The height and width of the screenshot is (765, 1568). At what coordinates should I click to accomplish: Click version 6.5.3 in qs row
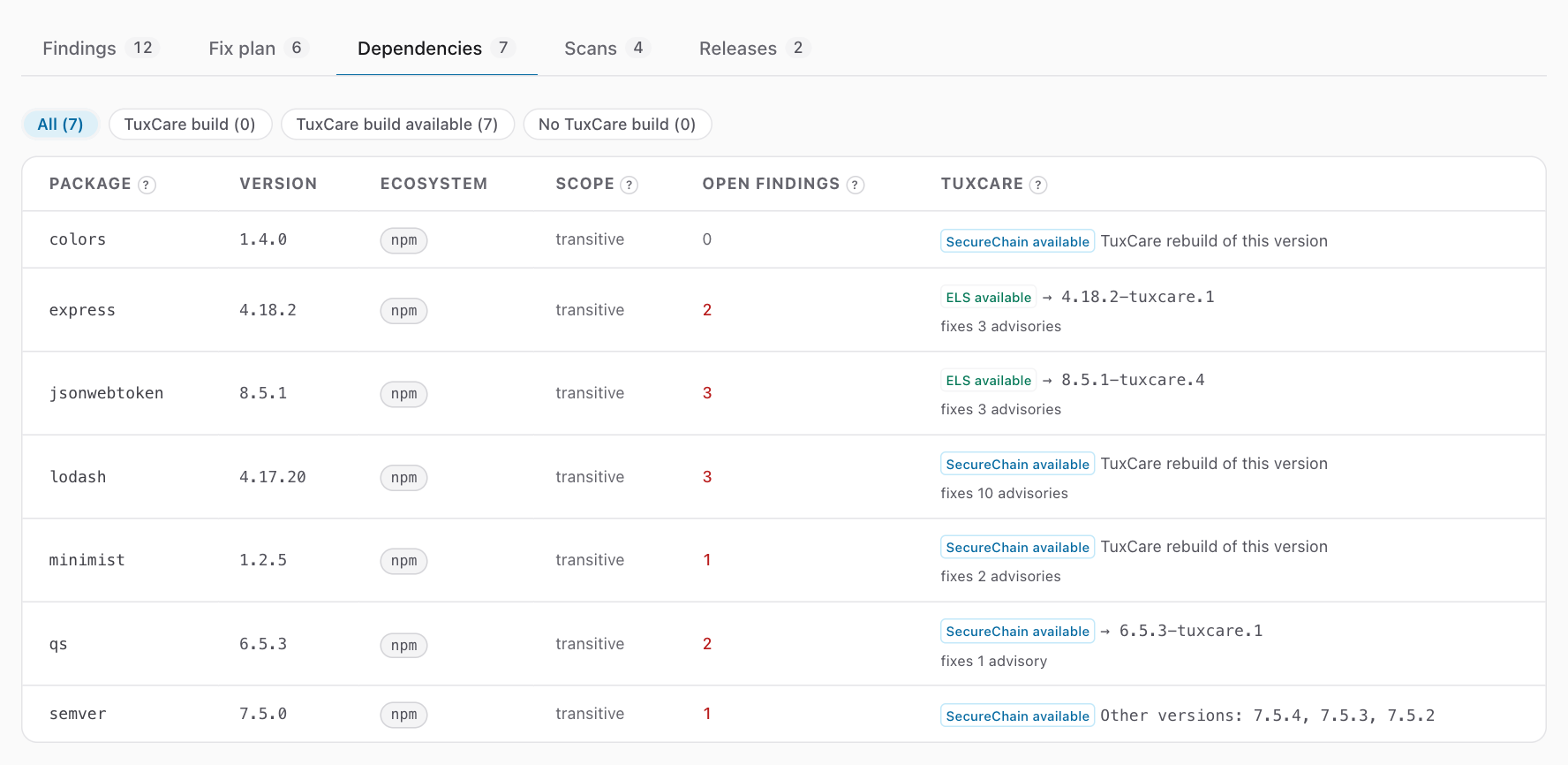[263, 644]
